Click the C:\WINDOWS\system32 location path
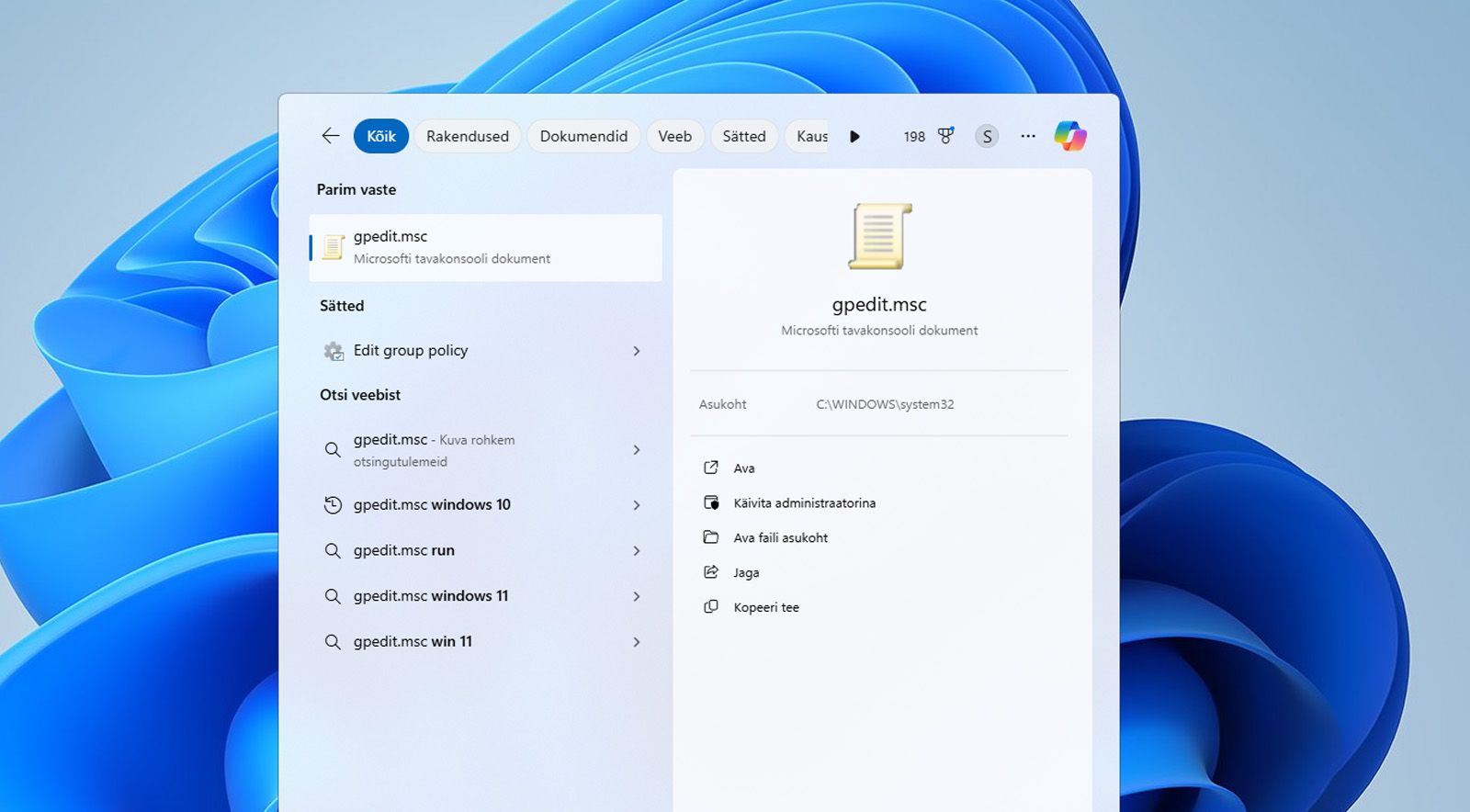The height and width of the screenshot is (812, 1470). [885, 404]
